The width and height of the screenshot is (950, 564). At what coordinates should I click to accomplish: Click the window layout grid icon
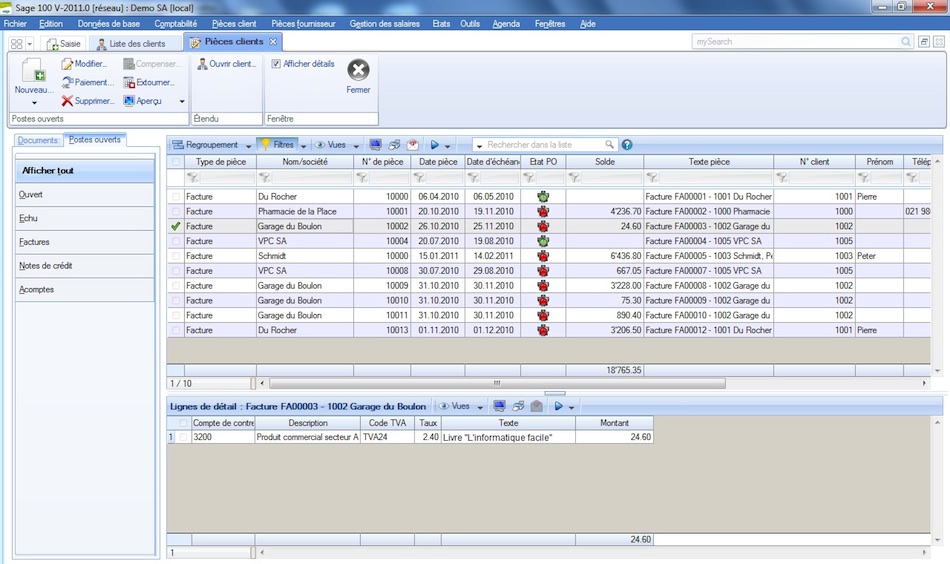pos(16,44)
